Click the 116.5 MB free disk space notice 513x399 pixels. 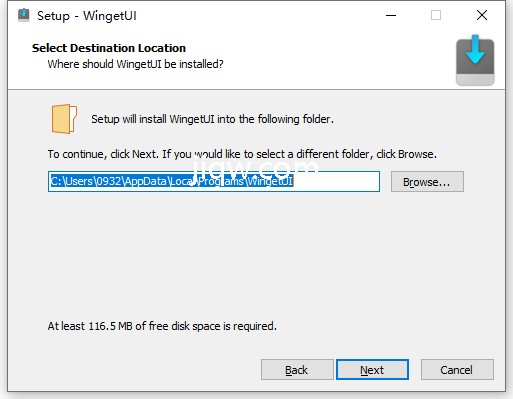[x=162, y=326]
